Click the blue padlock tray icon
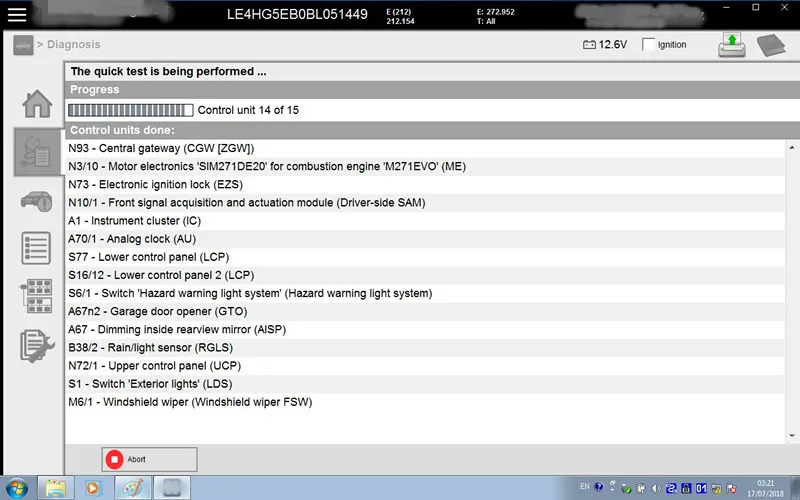This screenshot has height=500, width=800. click(x=686, y=488)
